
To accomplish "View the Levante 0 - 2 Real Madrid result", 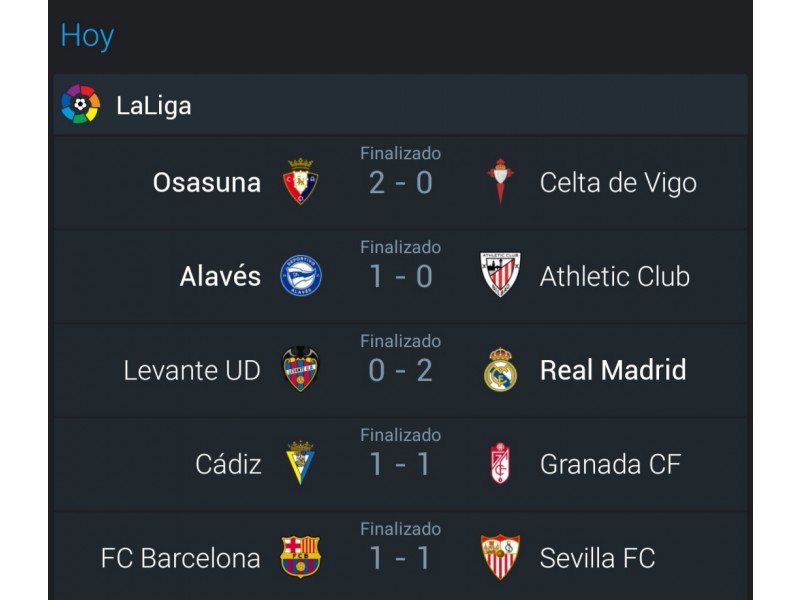I will click(x=401, y=370).
